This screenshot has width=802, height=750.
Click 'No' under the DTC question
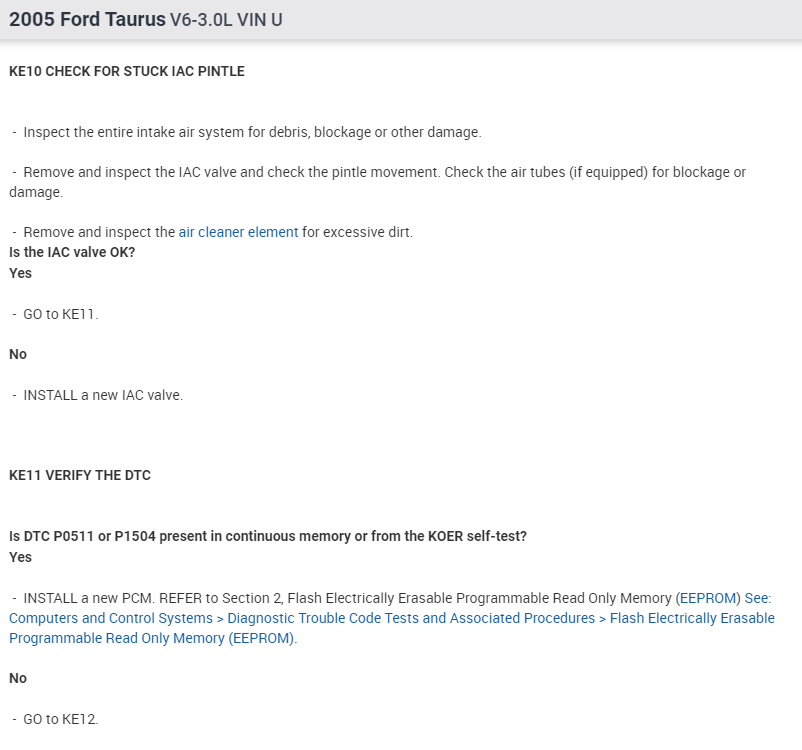(18, 678)
